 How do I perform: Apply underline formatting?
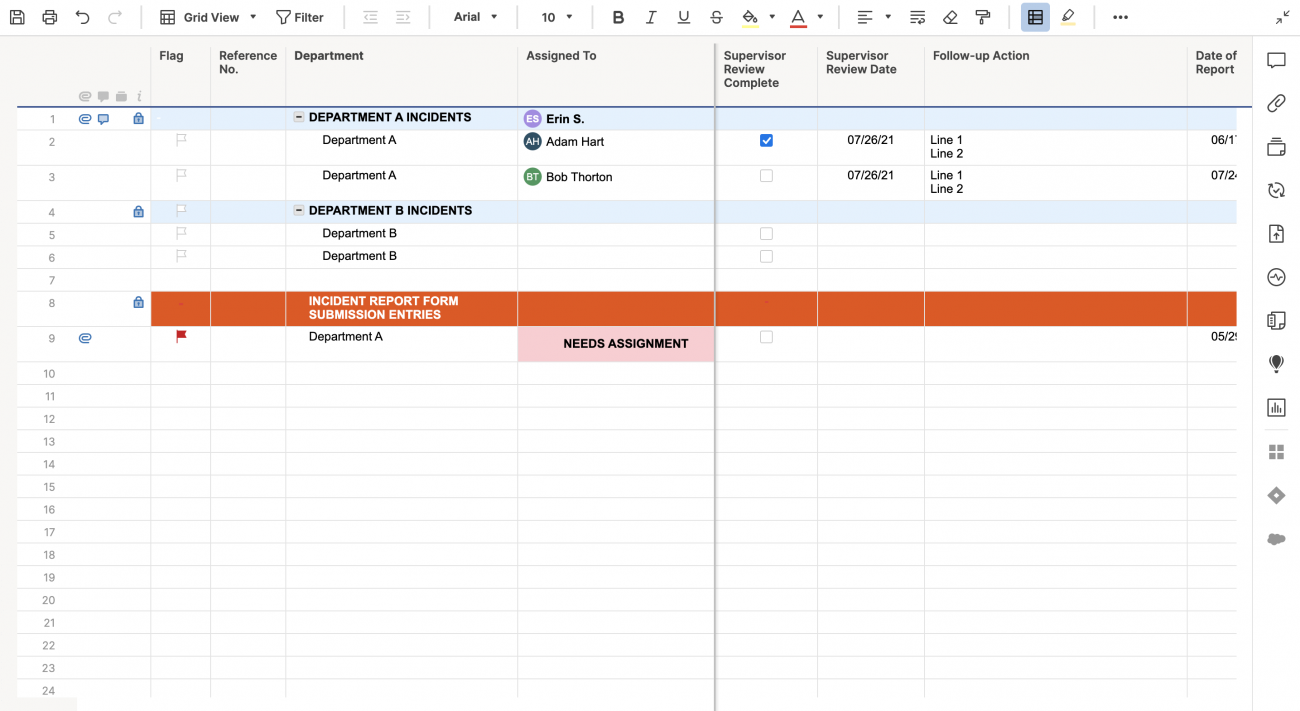click(x=683, y=17)
